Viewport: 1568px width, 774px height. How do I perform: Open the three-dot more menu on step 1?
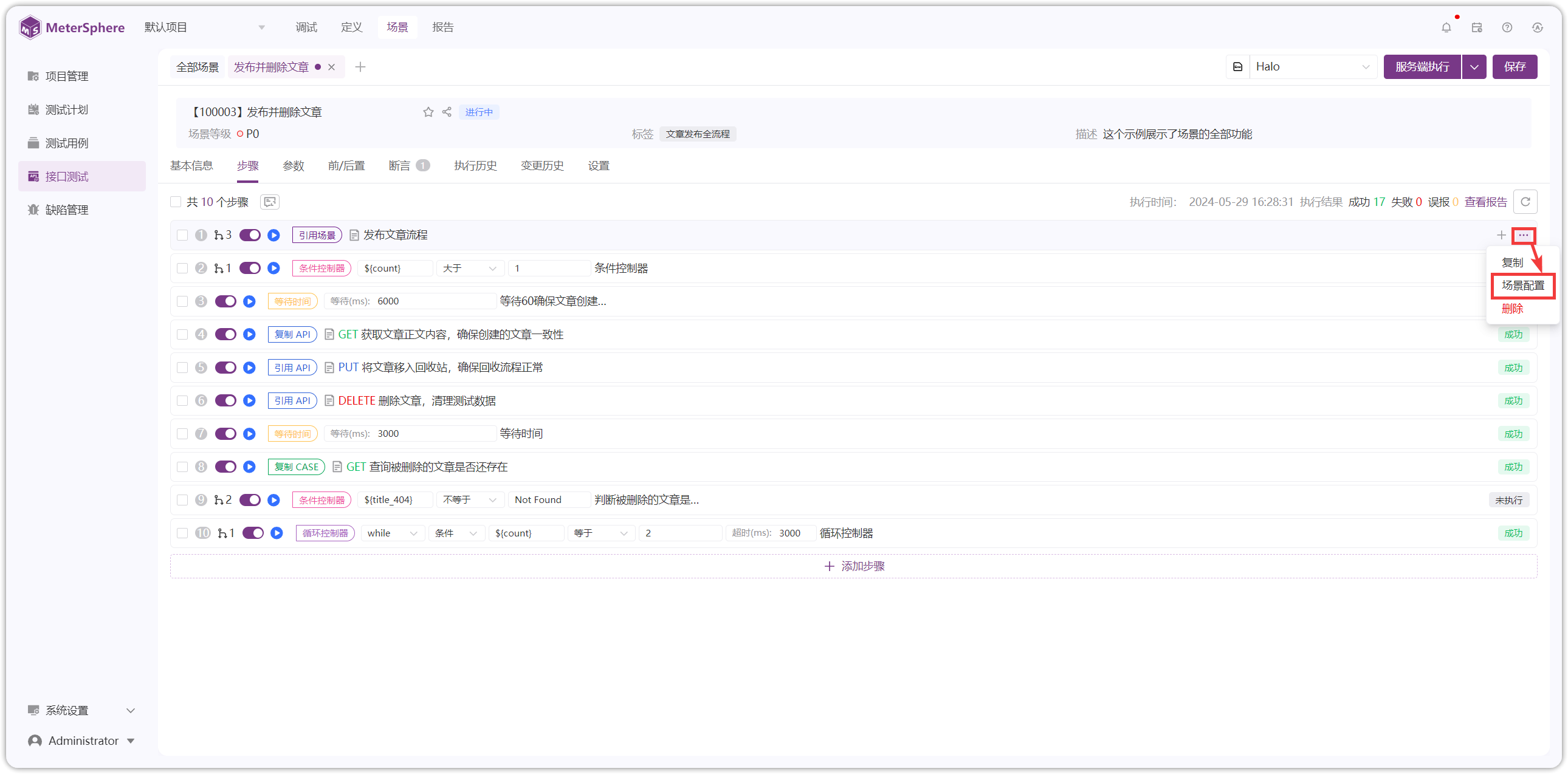(x=1524, y=235)
